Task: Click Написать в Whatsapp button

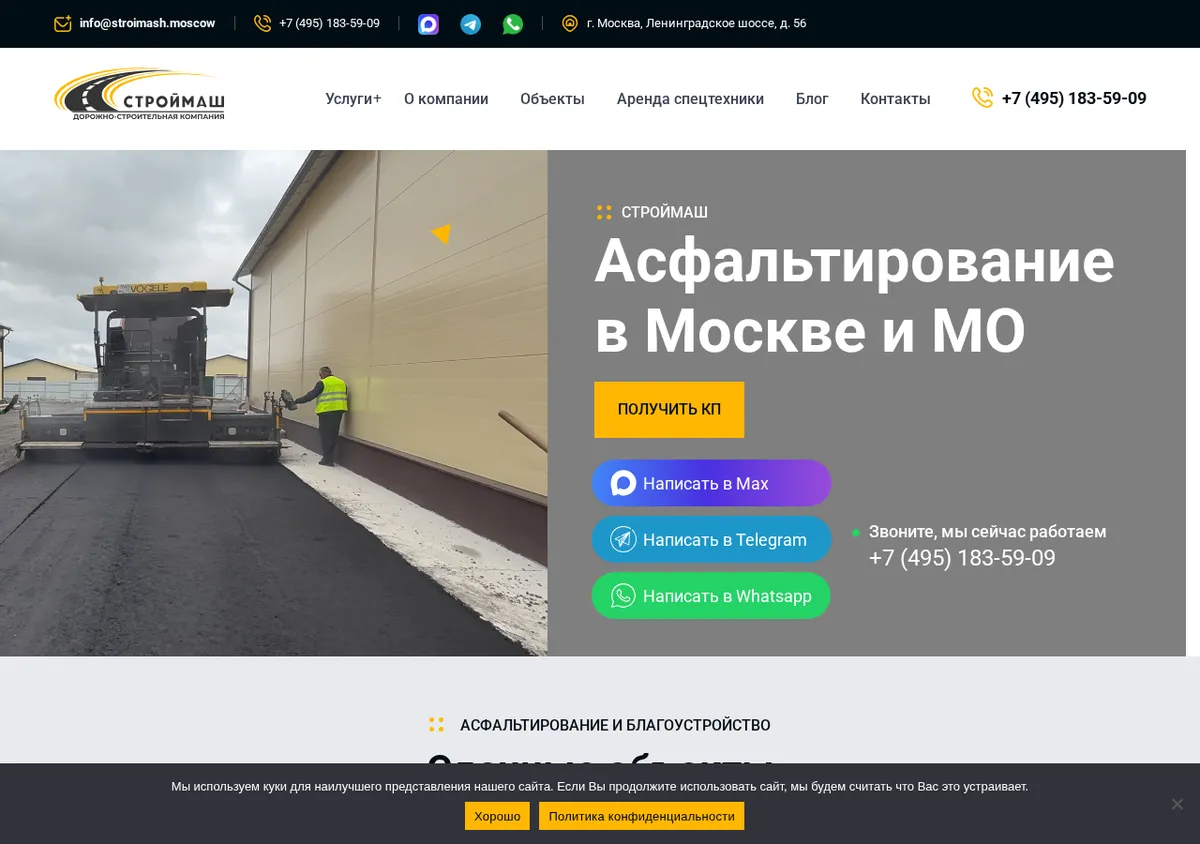Action: (711, 596)
